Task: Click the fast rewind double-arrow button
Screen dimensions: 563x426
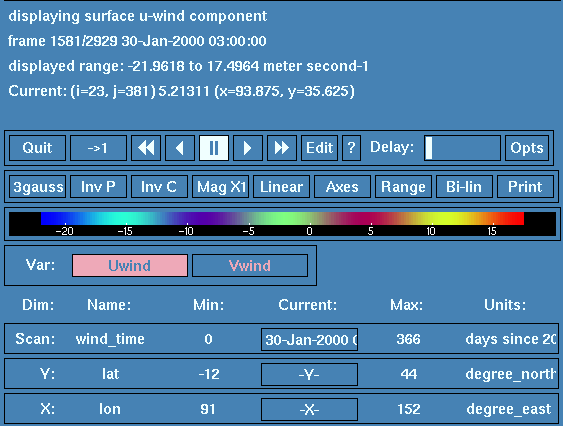Action: click(x=146, y=148)
